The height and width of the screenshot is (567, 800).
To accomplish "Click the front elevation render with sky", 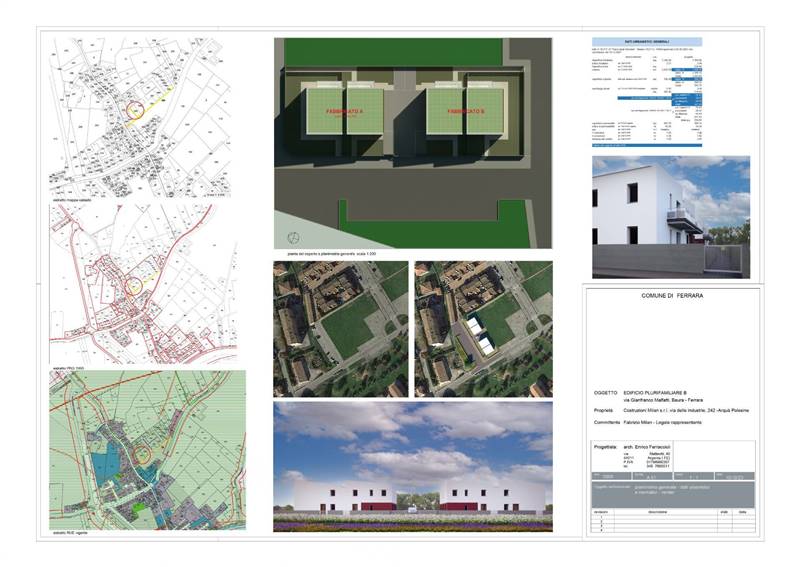I will [413, 466].
